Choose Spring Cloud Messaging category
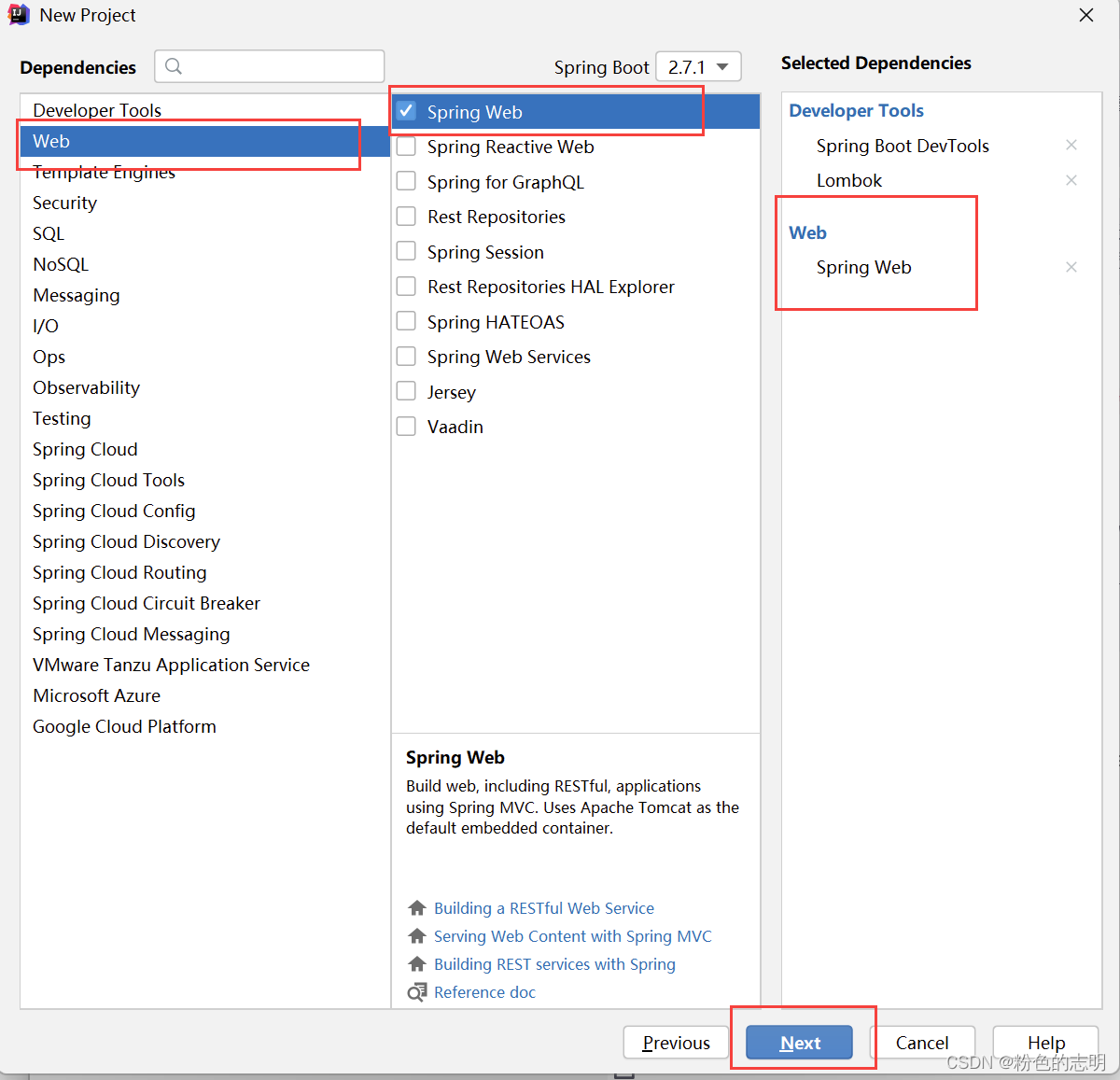 pos(205,634)
